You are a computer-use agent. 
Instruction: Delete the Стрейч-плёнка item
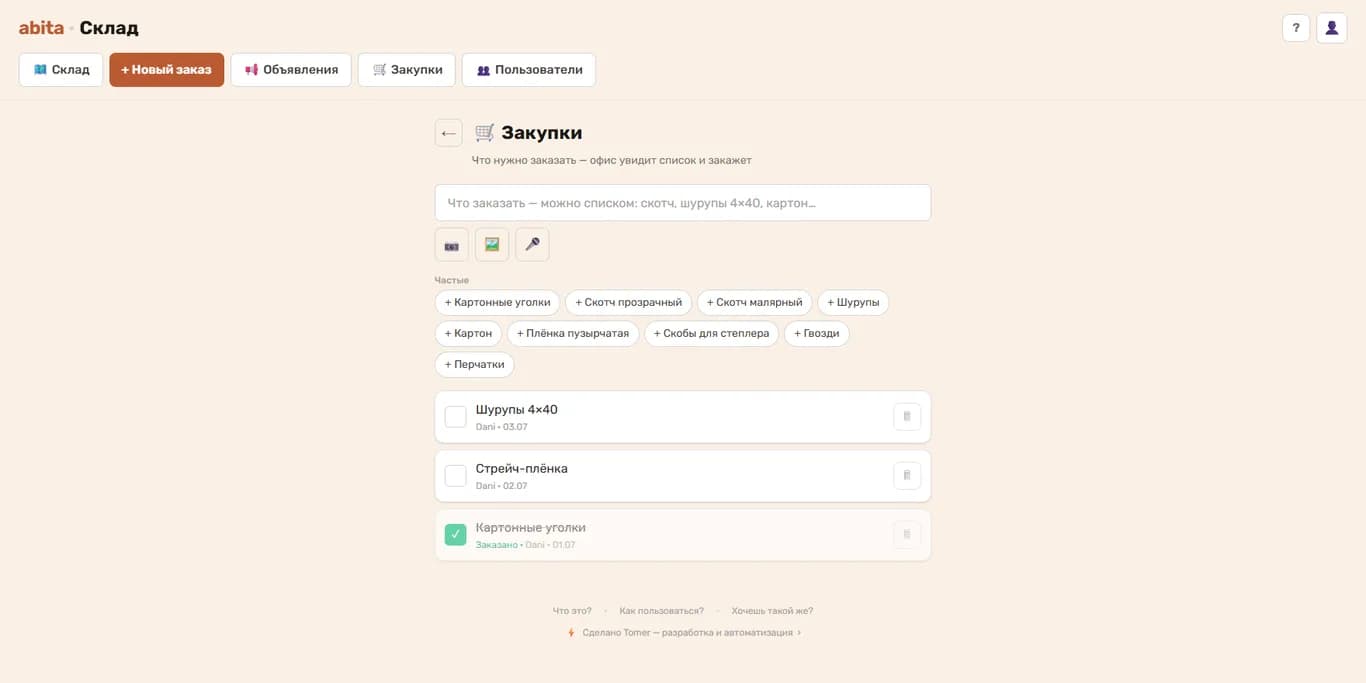click(907, 476)
